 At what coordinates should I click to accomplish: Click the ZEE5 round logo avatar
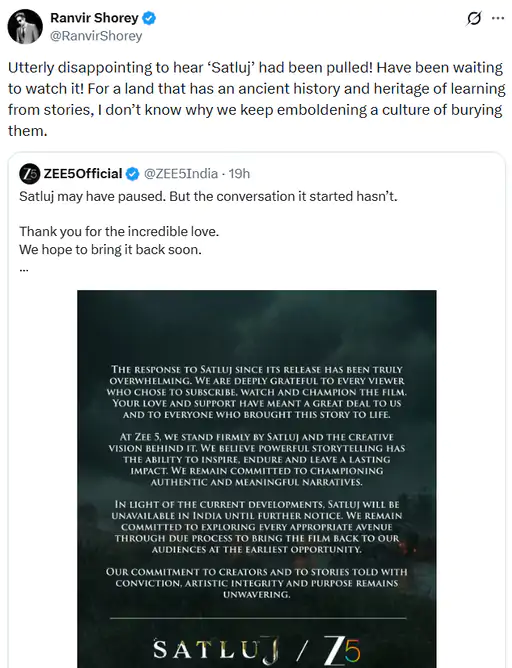click(29, 174)
